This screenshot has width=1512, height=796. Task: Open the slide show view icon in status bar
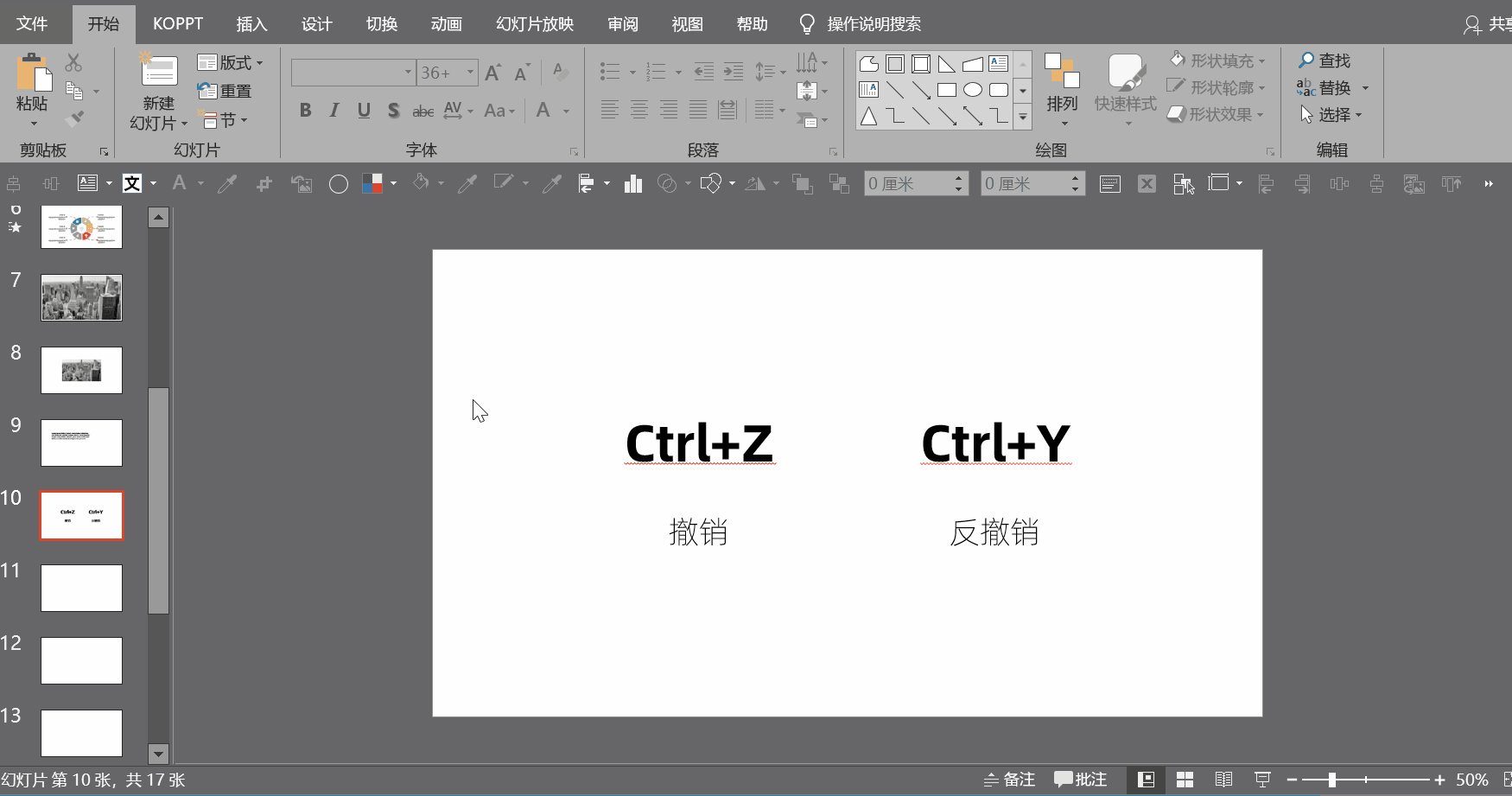coord(1262,780)
